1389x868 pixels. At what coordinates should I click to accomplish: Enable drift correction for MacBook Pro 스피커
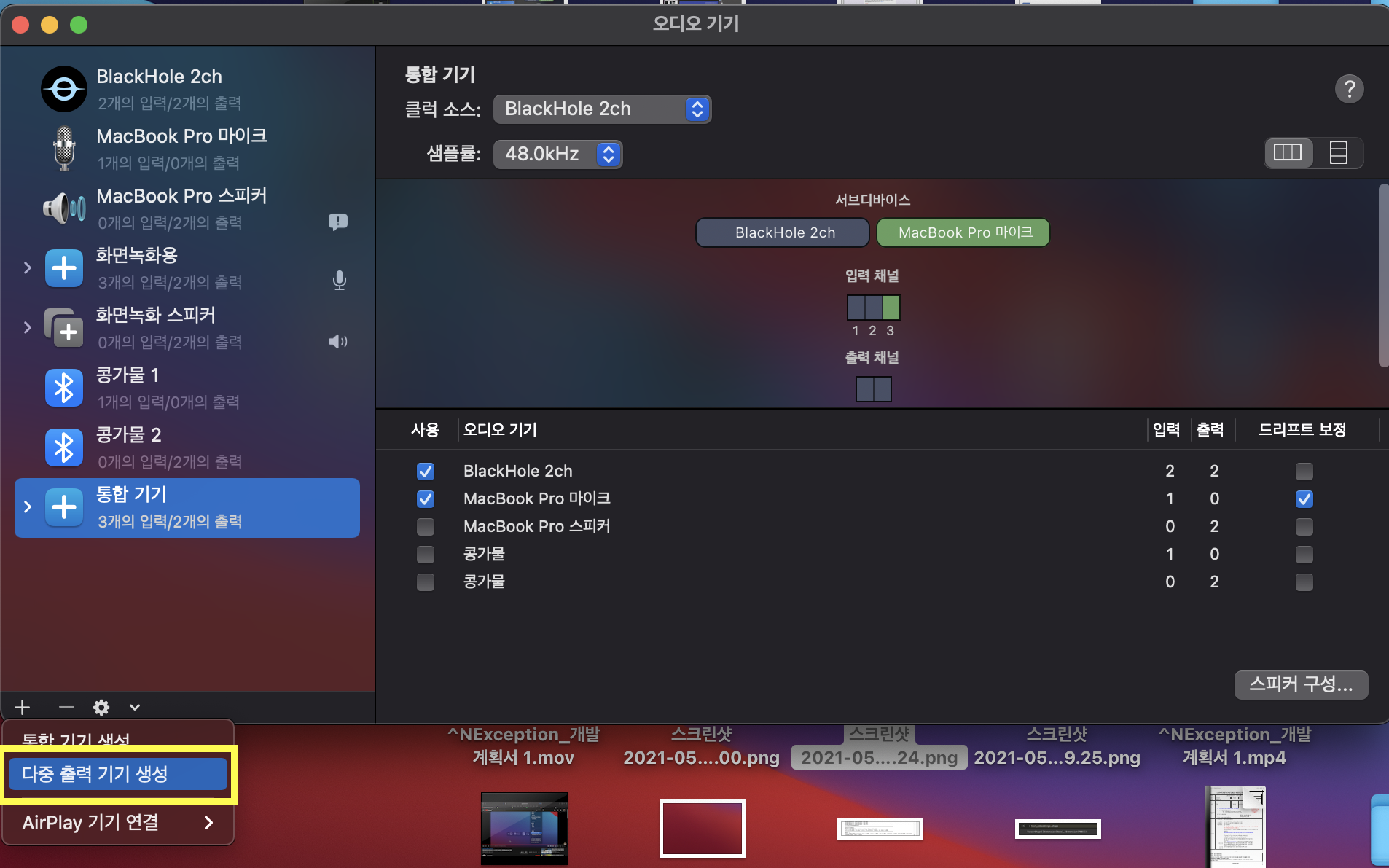pos(1304,527)
